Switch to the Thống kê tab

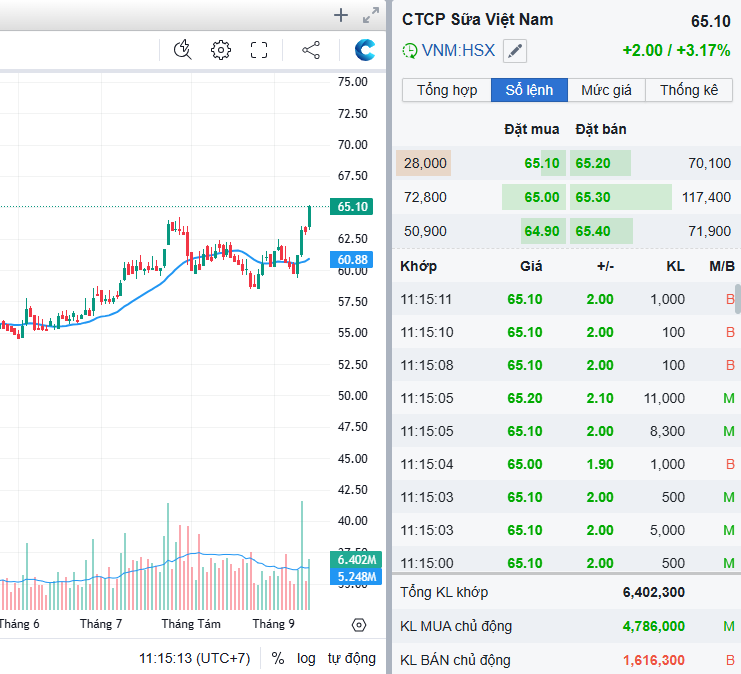[x=689, y=90]
